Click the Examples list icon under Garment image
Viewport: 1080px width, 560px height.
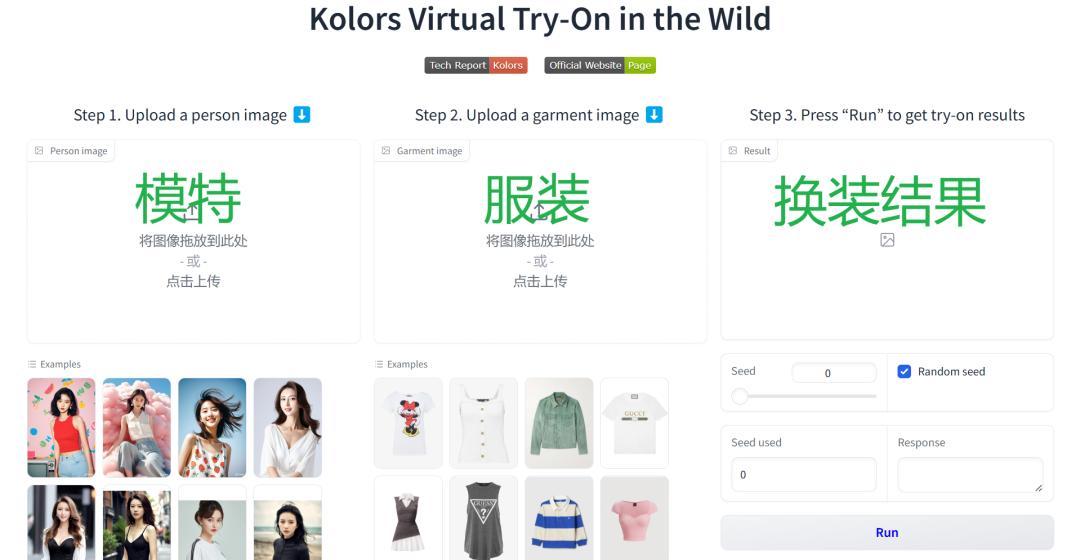click(x=379, y=364)
